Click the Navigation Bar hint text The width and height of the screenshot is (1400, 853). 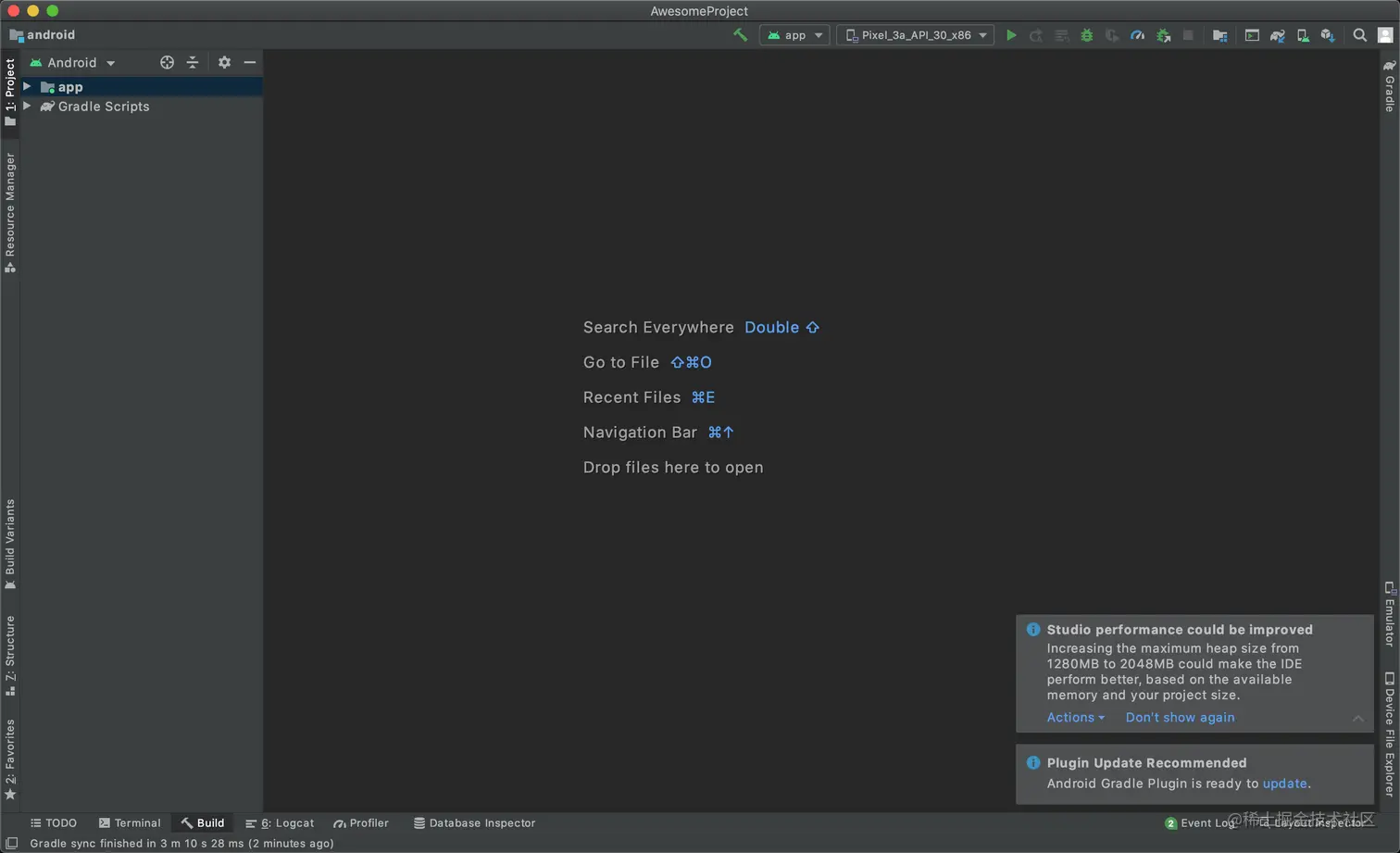coord(640,433)
